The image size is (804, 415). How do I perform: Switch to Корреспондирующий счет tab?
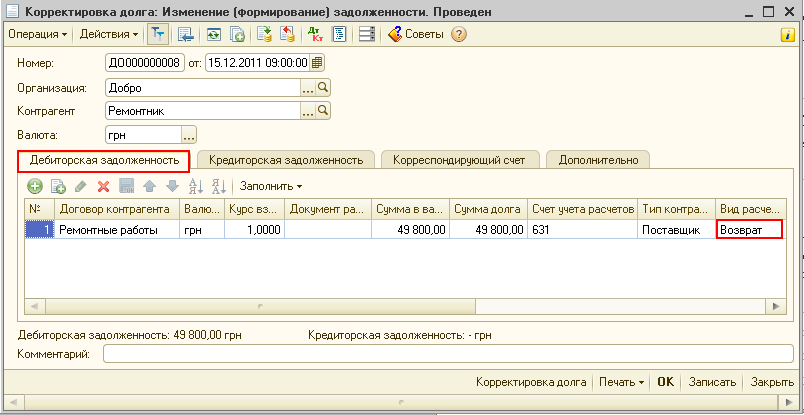pos(459,160)
